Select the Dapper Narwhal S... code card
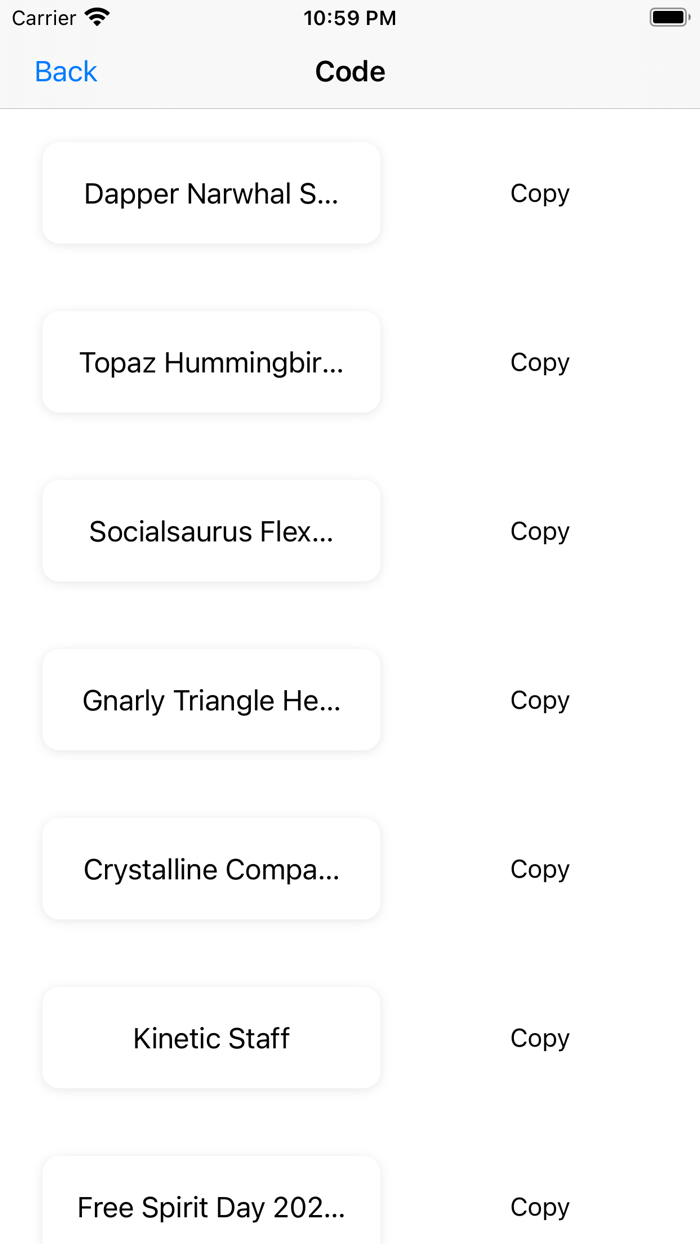Image resolution: width=700 pixels, height=1244 pixels. tap(210, 193)
